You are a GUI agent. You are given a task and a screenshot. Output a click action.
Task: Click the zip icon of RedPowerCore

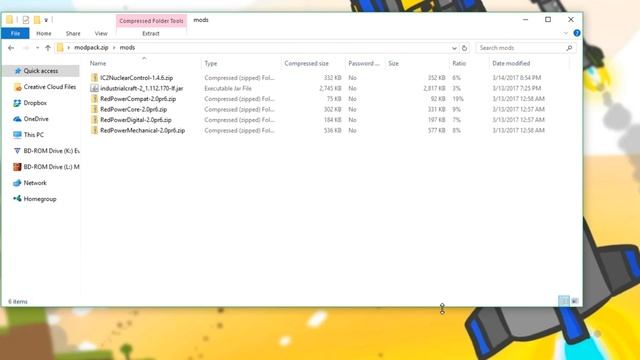[x=94, y=109]
